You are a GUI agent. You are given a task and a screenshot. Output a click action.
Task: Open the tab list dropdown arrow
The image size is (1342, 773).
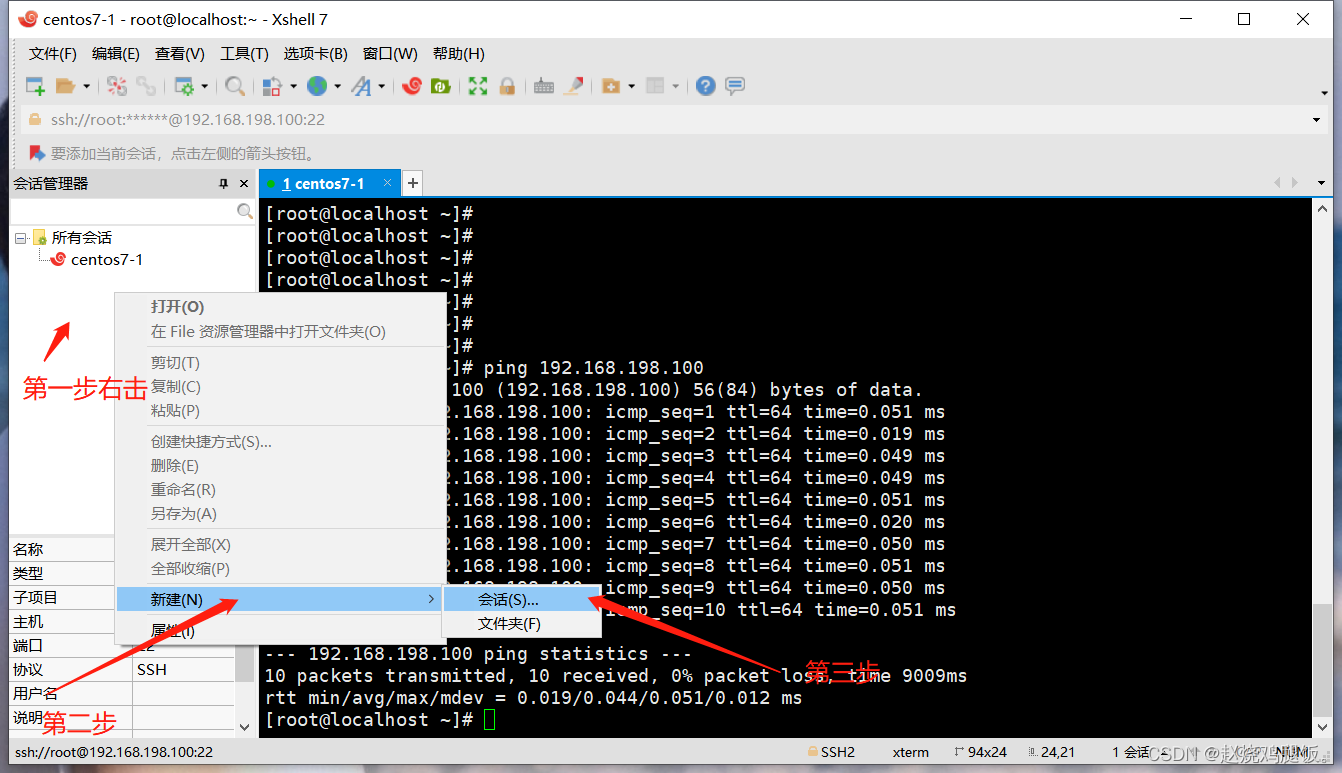pos(1322,183)
